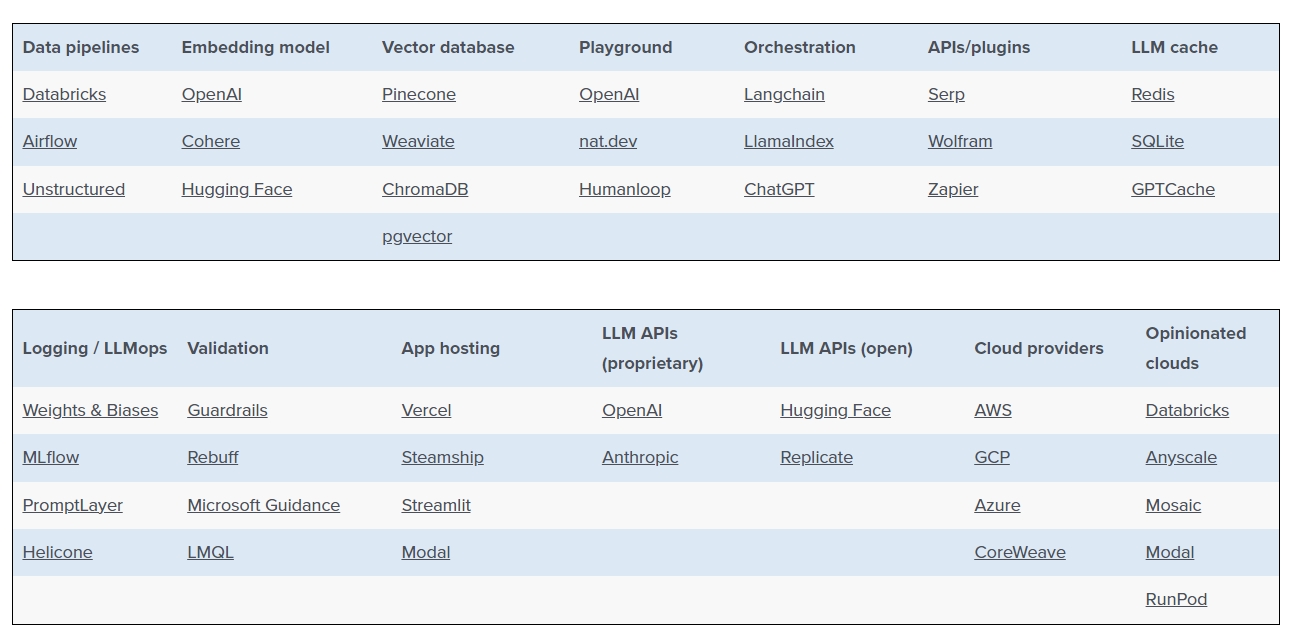This screenshot has height=640, width=1291.
Task: Click the CoreWeave cloud provider link
Action: [x=1020, y=552]
